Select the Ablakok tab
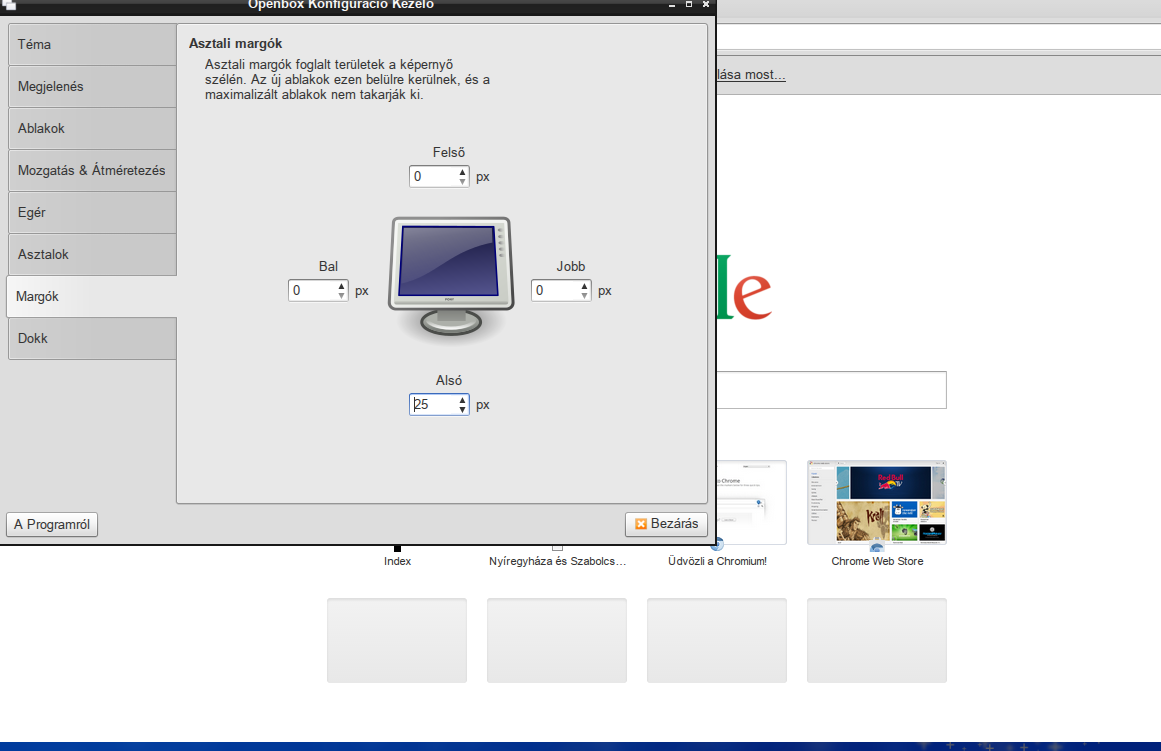1161x751 pixels. click(x=92, y=129)
